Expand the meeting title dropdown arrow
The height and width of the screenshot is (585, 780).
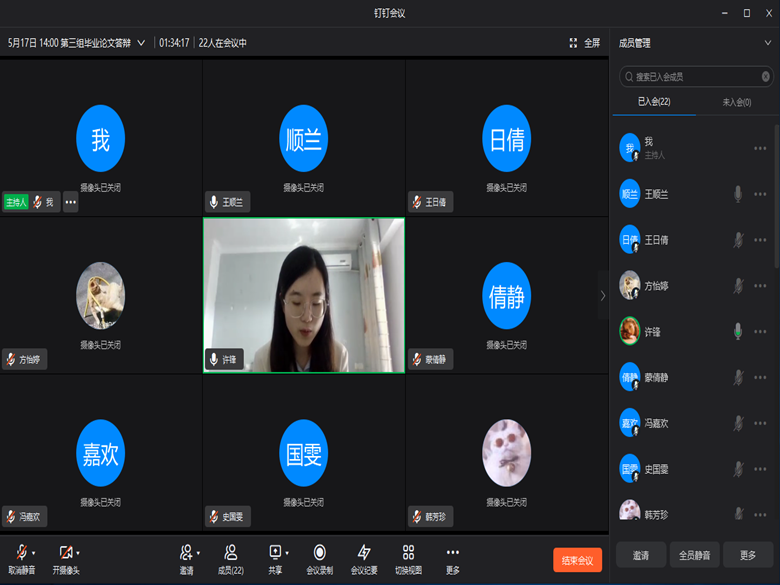[141, 43]
